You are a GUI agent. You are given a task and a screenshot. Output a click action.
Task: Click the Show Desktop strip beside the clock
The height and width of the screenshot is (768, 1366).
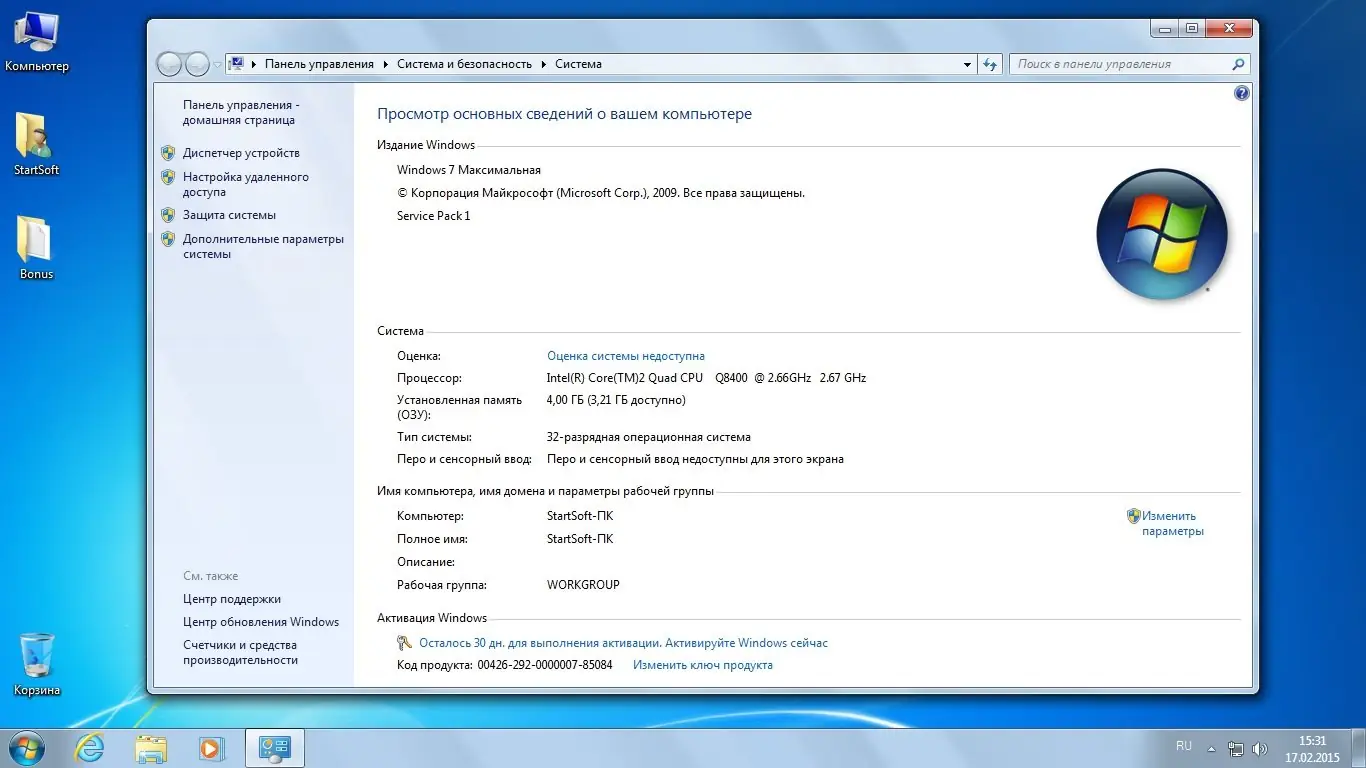[1359, 748]
